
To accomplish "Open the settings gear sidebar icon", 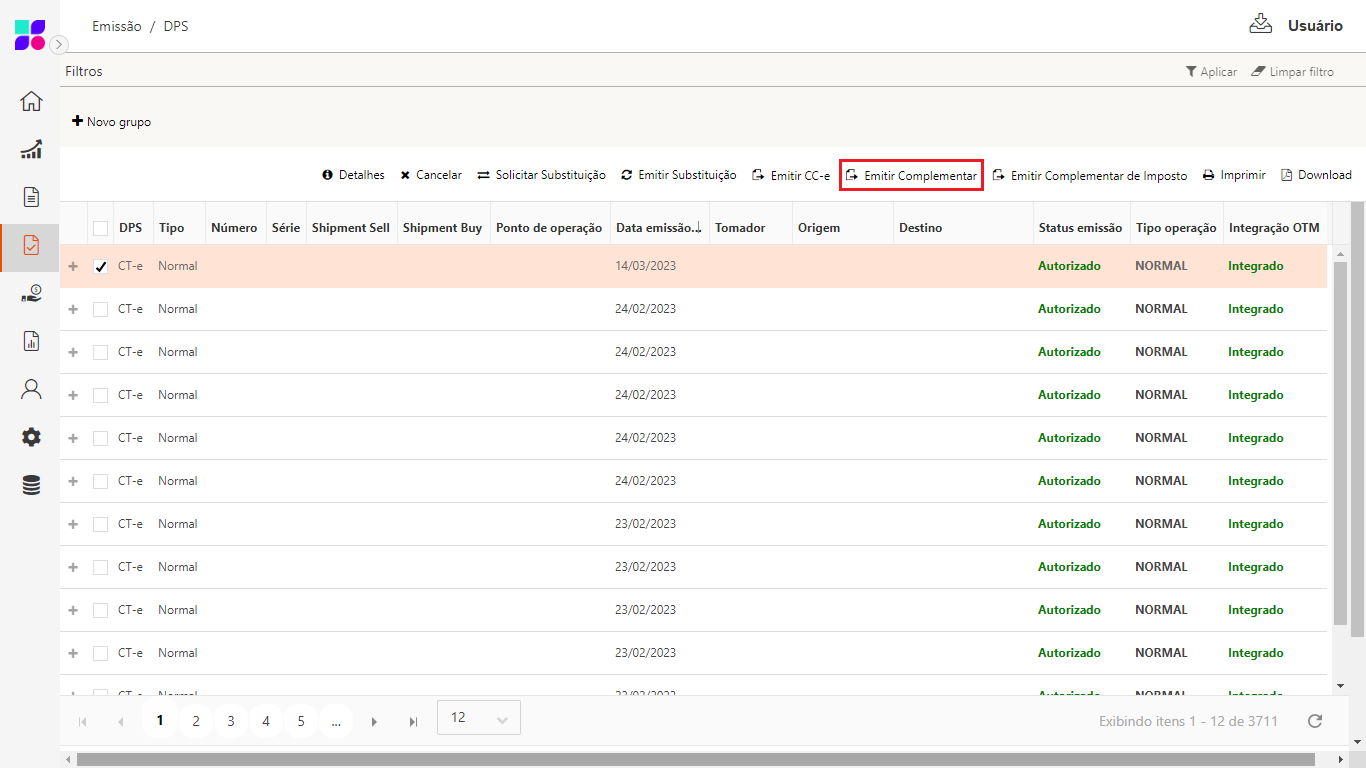I will (x=31, y=437).
